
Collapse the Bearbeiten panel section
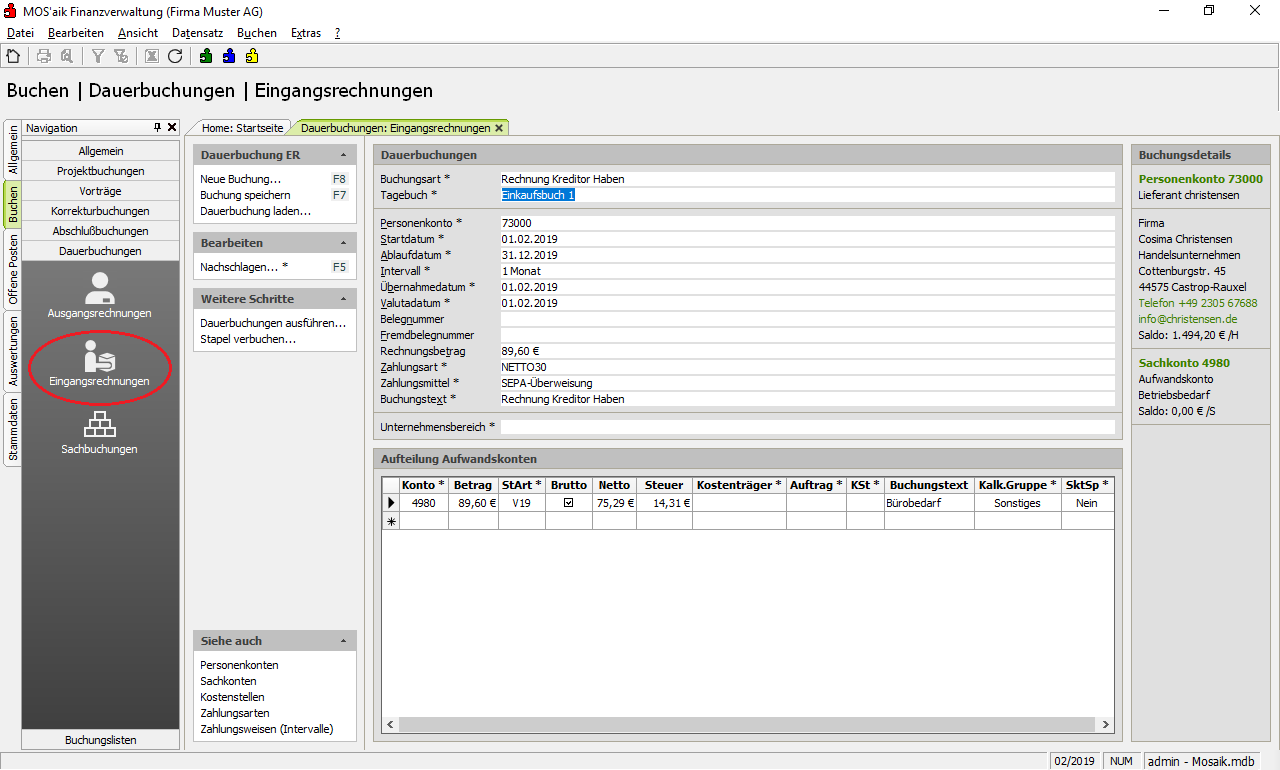coord(343,244)
